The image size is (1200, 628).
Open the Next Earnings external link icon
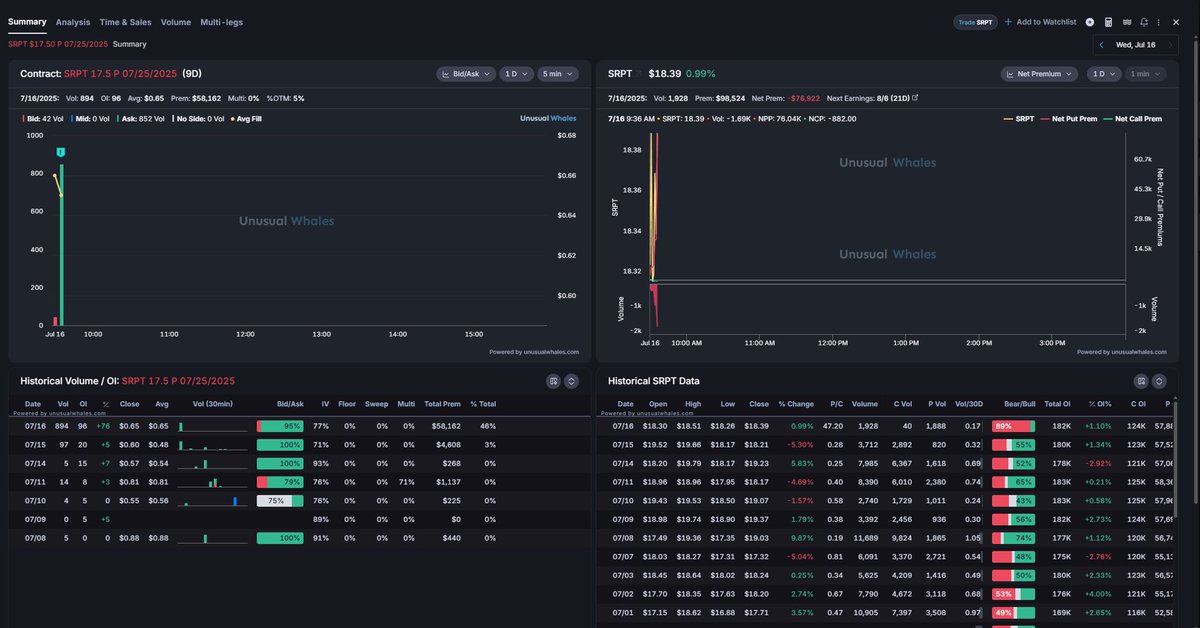[x=915, y=98]
